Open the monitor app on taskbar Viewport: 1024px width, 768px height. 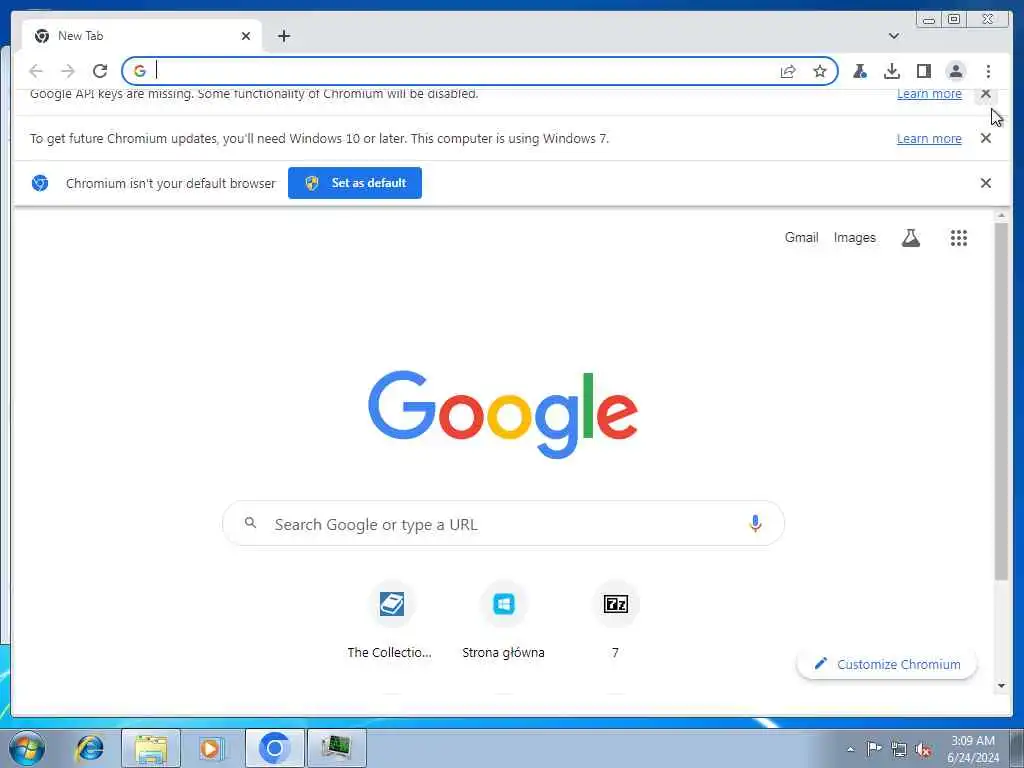[336, 748]
